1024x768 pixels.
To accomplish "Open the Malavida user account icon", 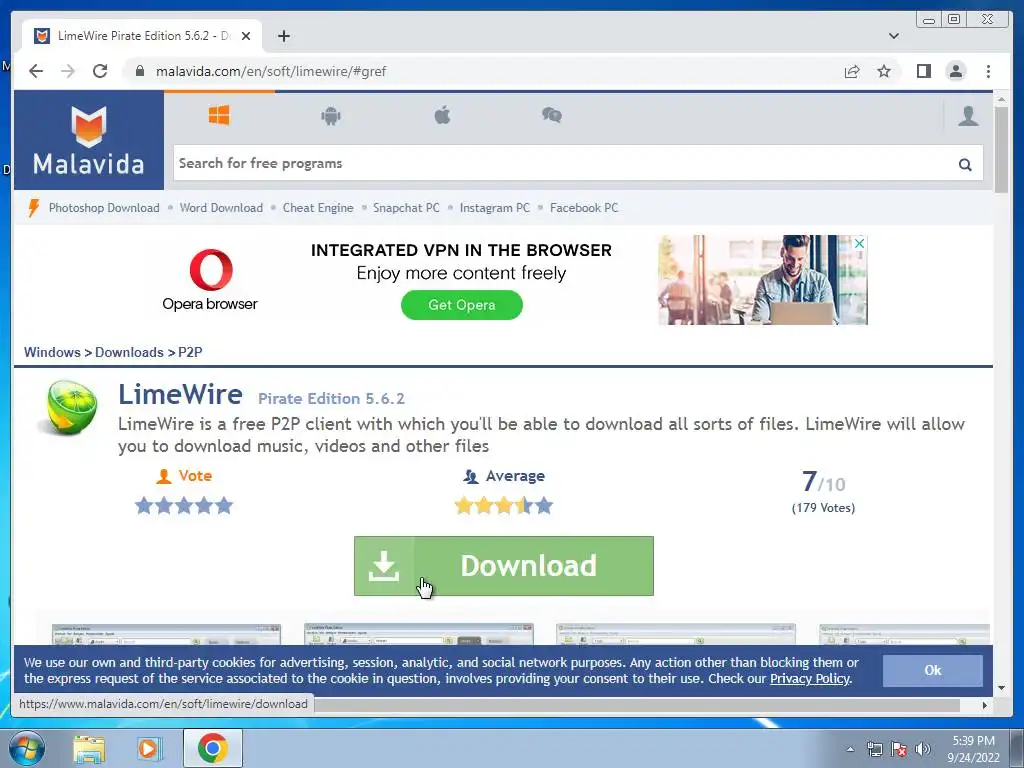I will click(x=968, y=116).
